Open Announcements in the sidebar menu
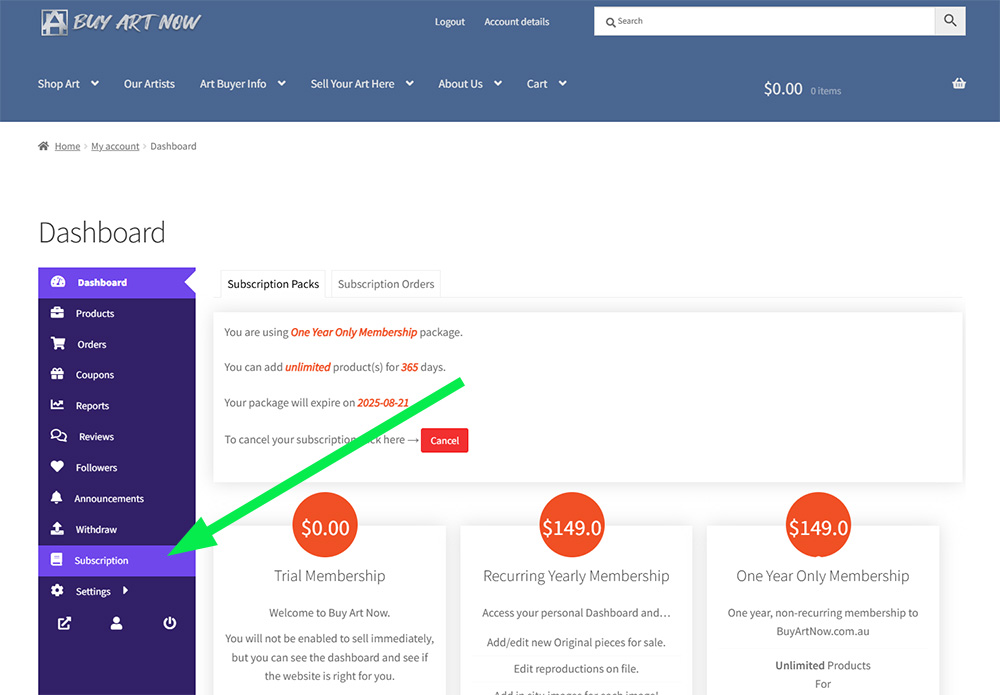Image resolution: width=1000 pixels, height=695 pixels. pos(117,499)
